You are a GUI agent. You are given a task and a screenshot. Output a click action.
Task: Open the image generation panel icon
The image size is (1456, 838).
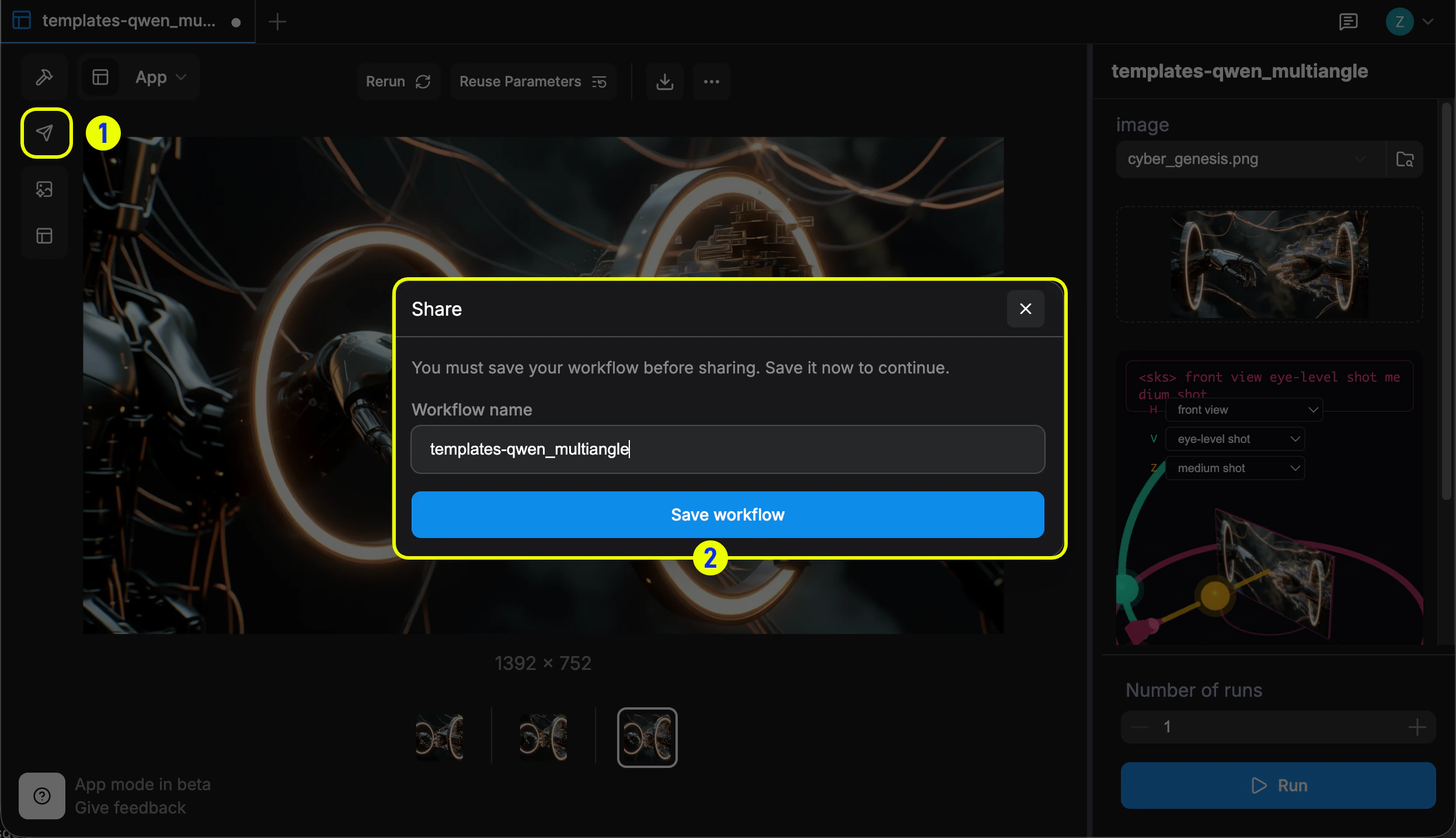coord(44,188)
